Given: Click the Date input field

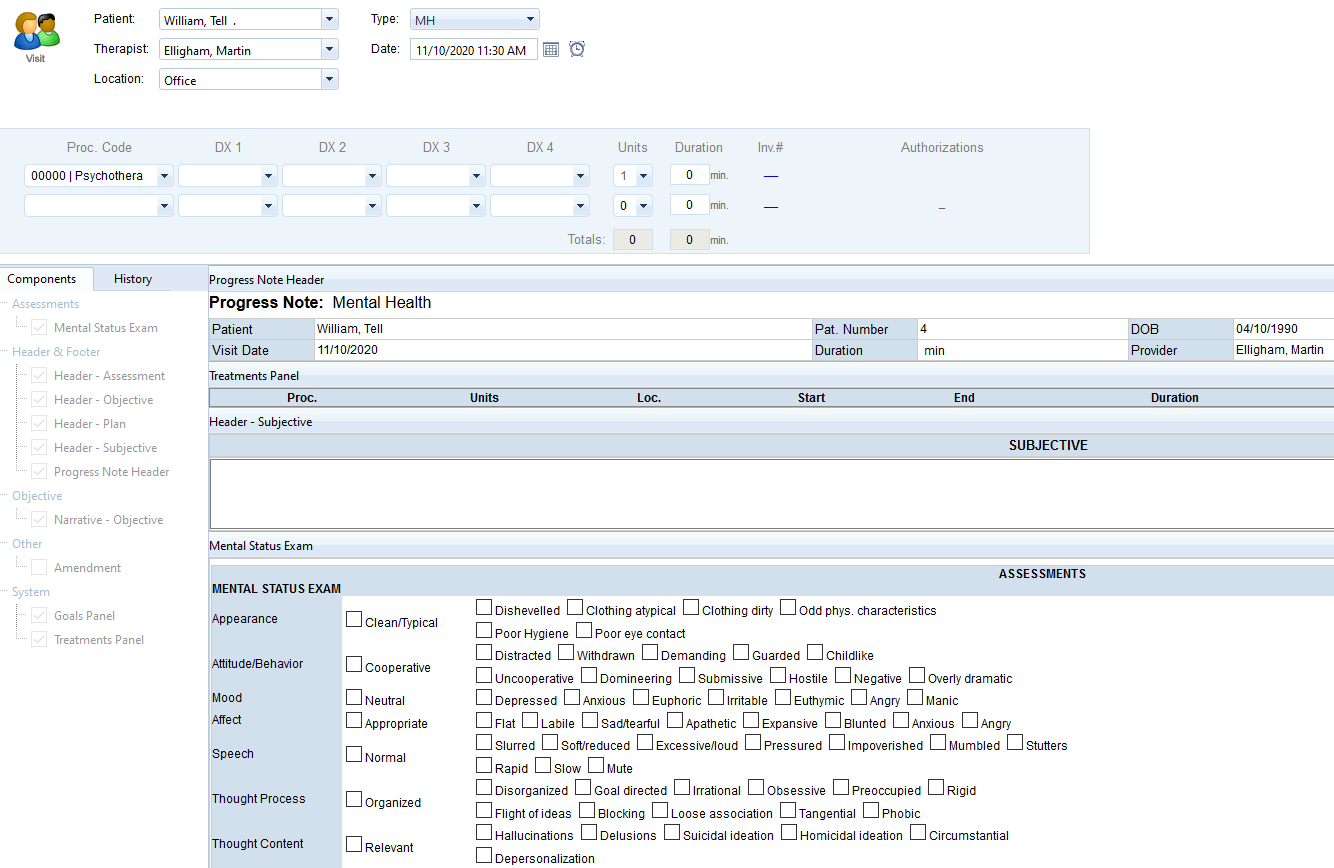Looking at the screenshot, I should coord(473,50).
